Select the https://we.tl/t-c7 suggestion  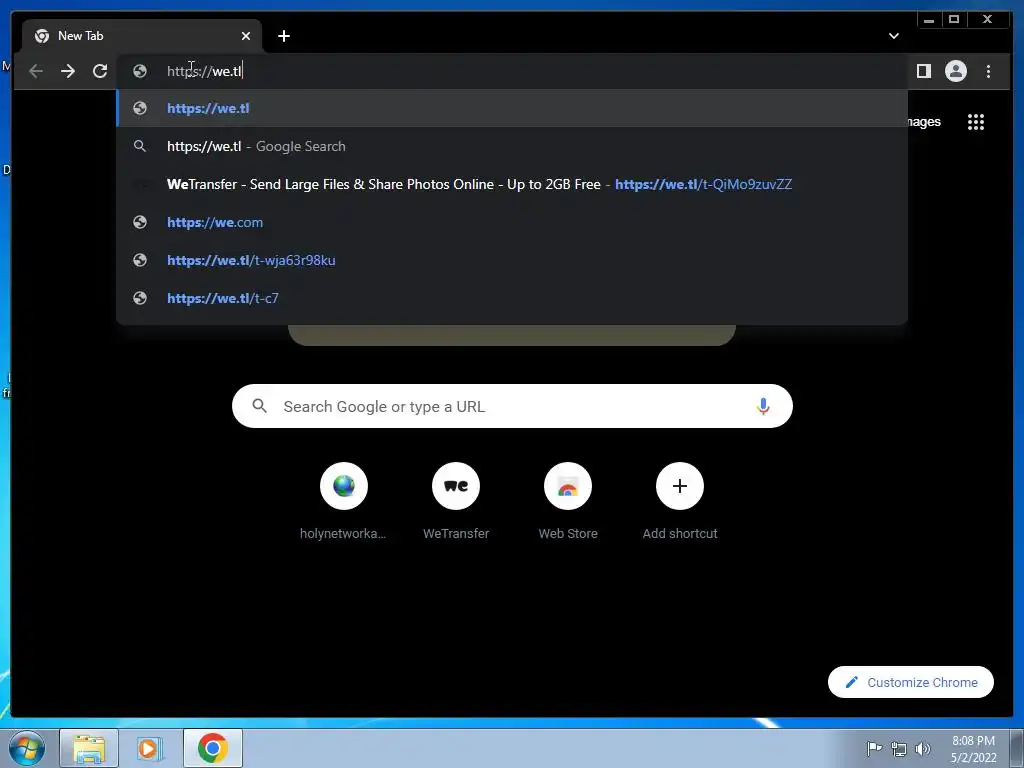512,298
